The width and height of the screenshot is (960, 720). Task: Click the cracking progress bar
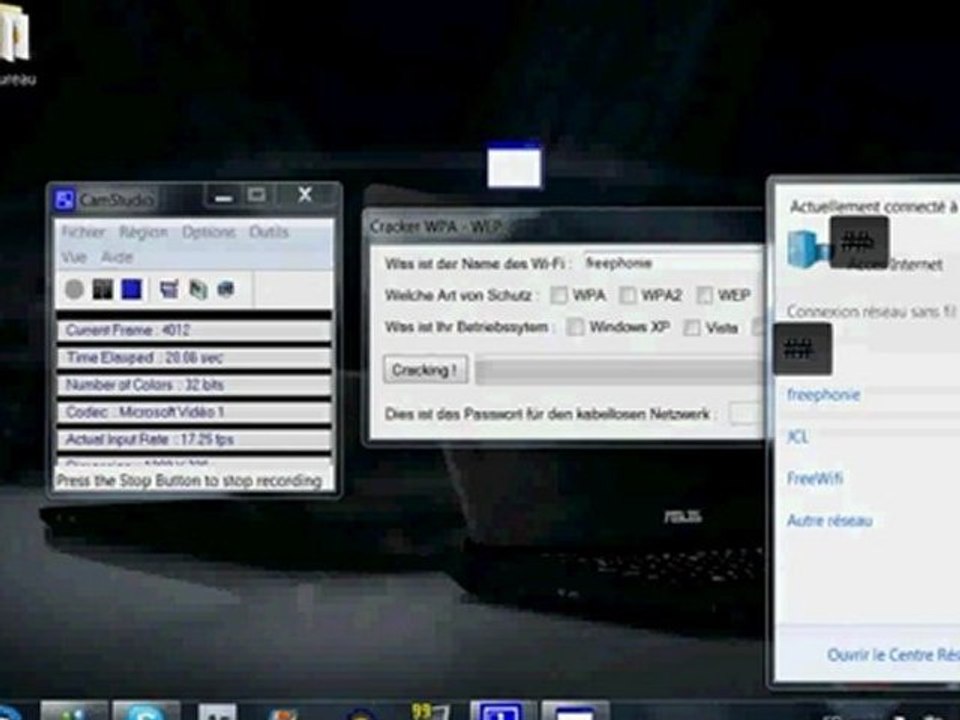coord(620,371)
